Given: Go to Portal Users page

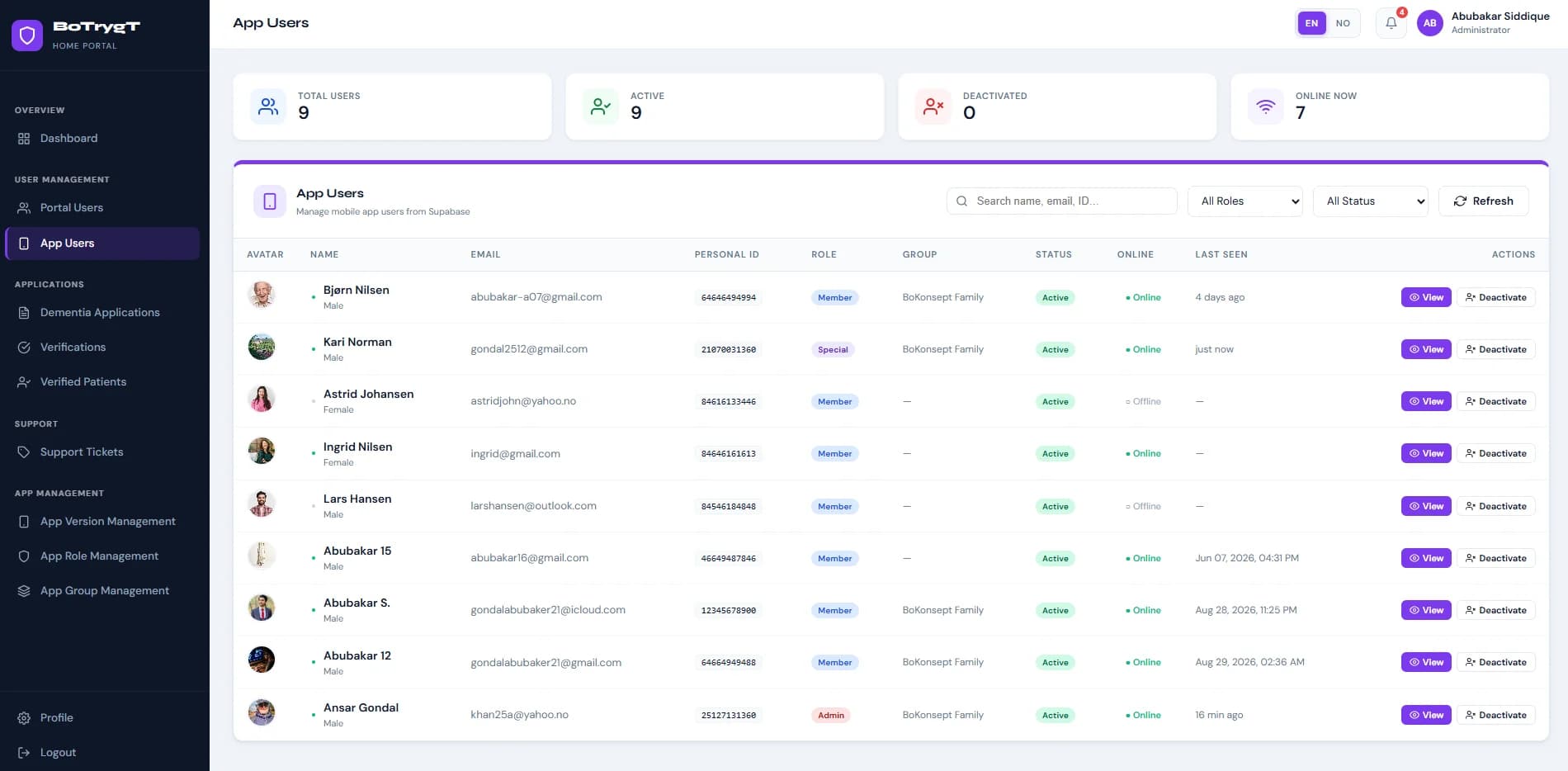Looking at the screenshot, I should point(102,208).
